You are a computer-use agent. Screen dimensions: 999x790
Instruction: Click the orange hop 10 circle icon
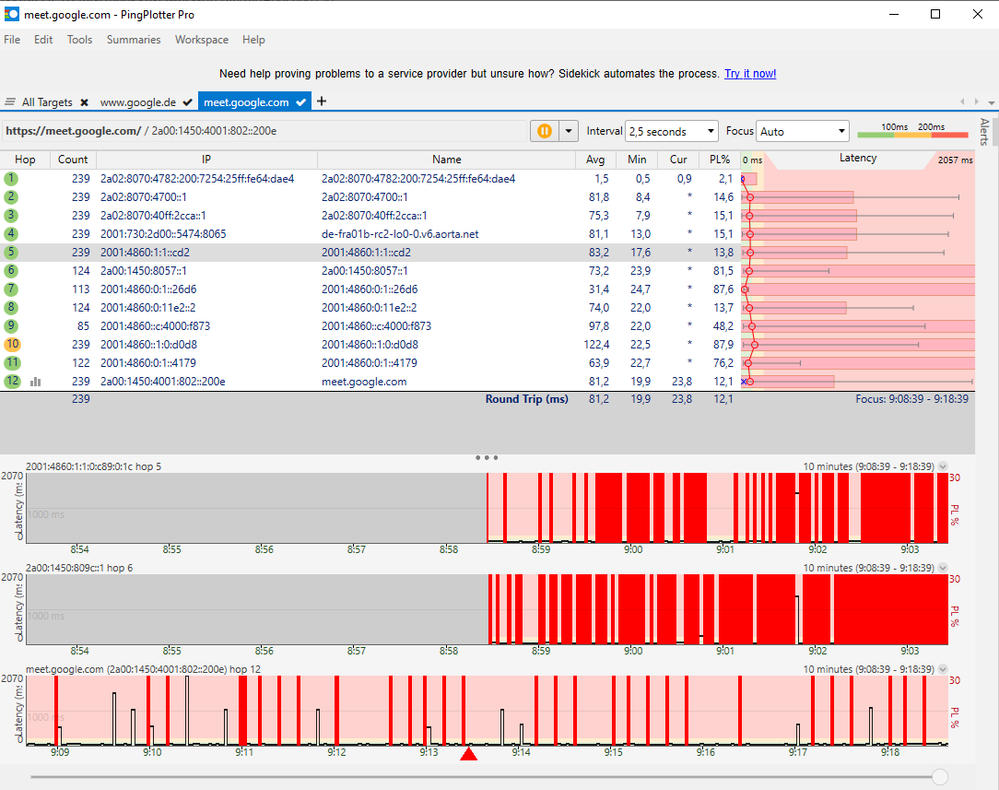pyautogui.click(x=12, y=345)
